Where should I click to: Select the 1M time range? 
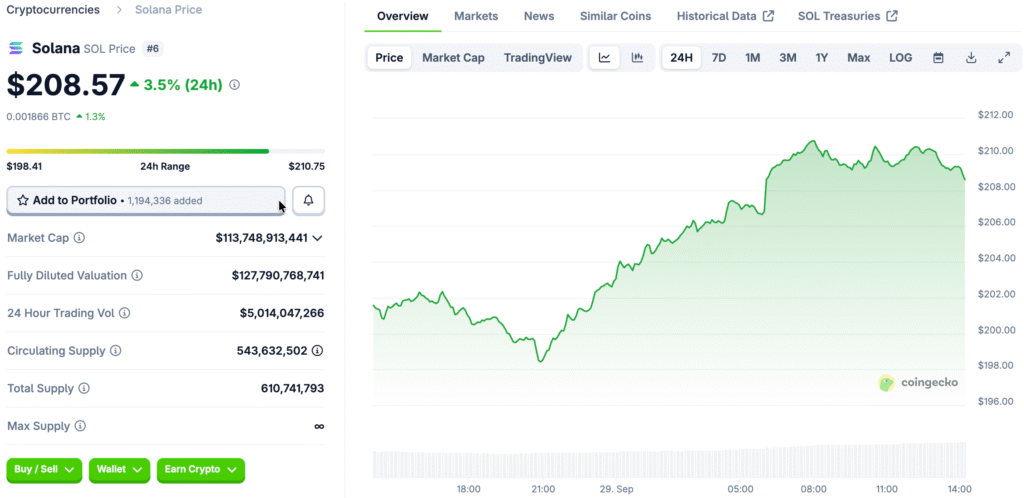tap(752, 58)
